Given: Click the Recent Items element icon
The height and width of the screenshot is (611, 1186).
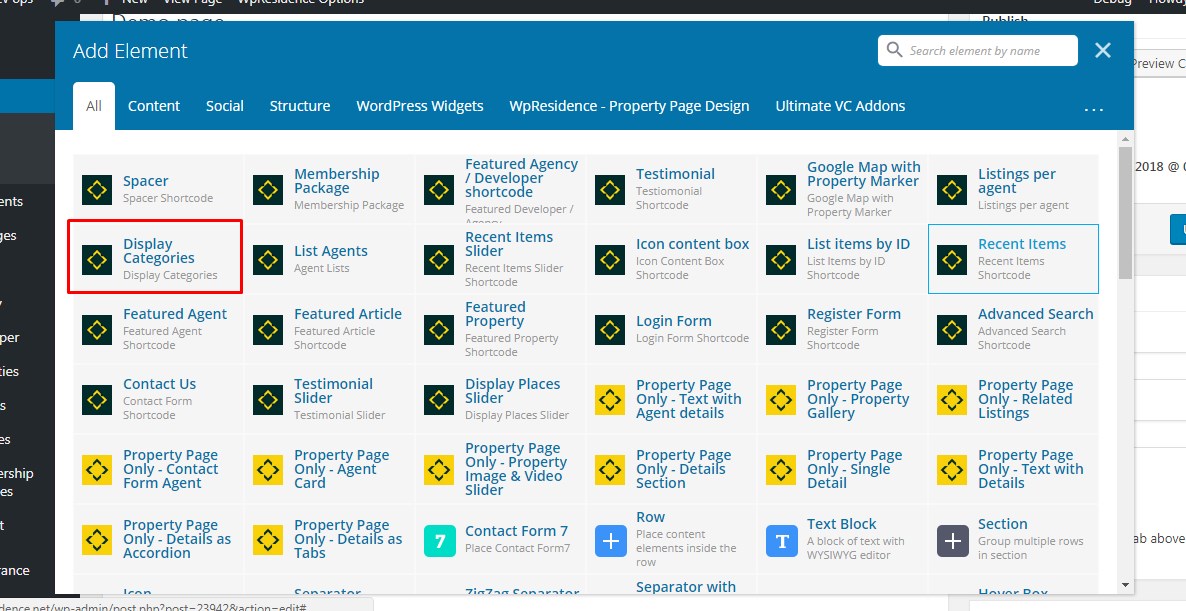Looking at the screenshot, I should (x=952, y=260).
